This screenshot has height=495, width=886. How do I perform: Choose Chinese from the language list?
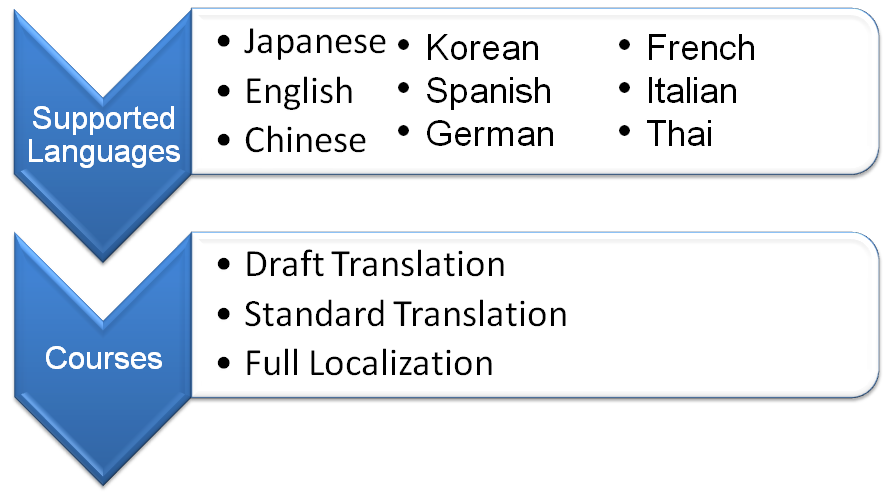point(305,140)
